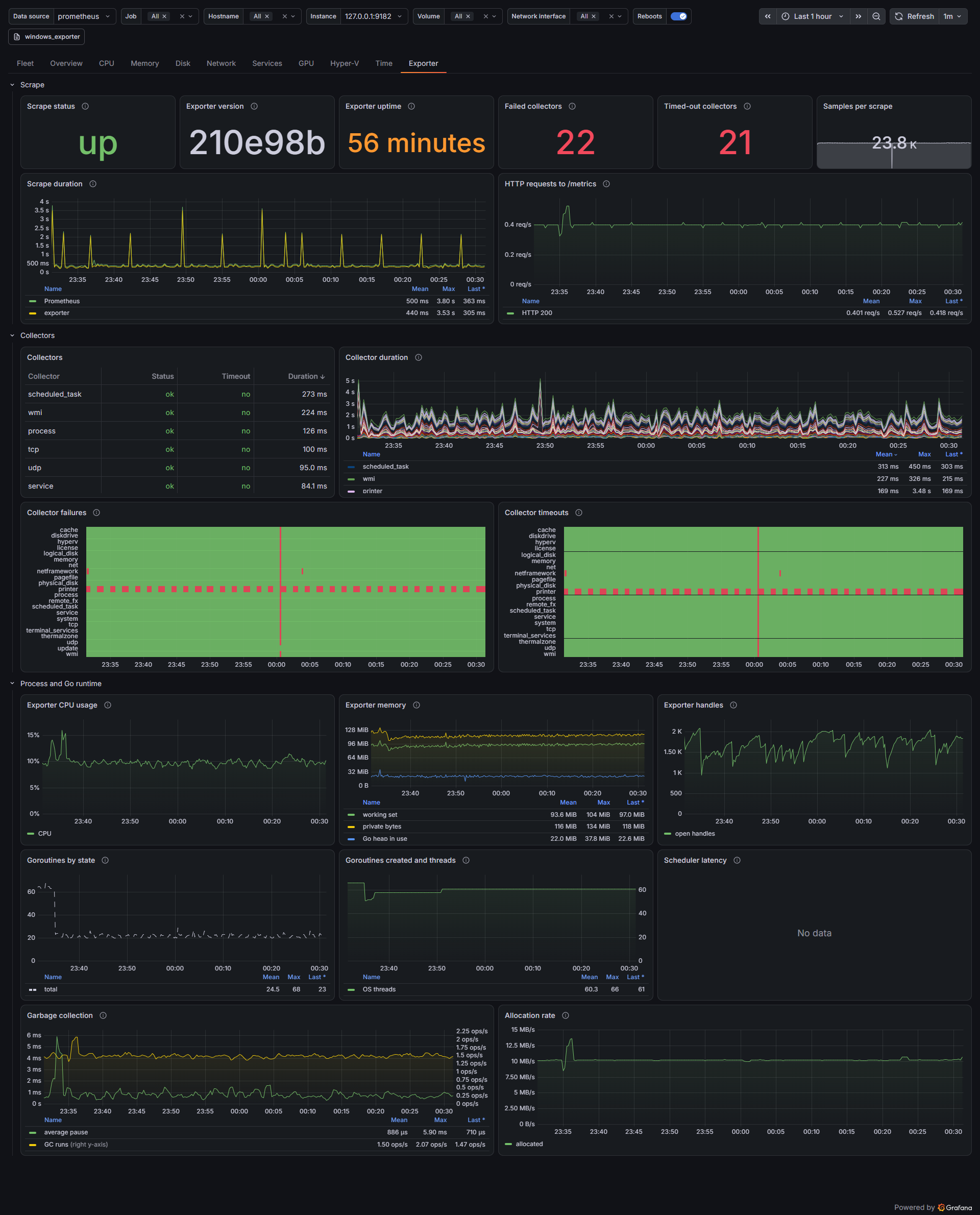This screenshot has height=1215, width=980.
Task: Sort Scrape duration legend by Mean
Action: pyautogui.click(x=420, y=289)
